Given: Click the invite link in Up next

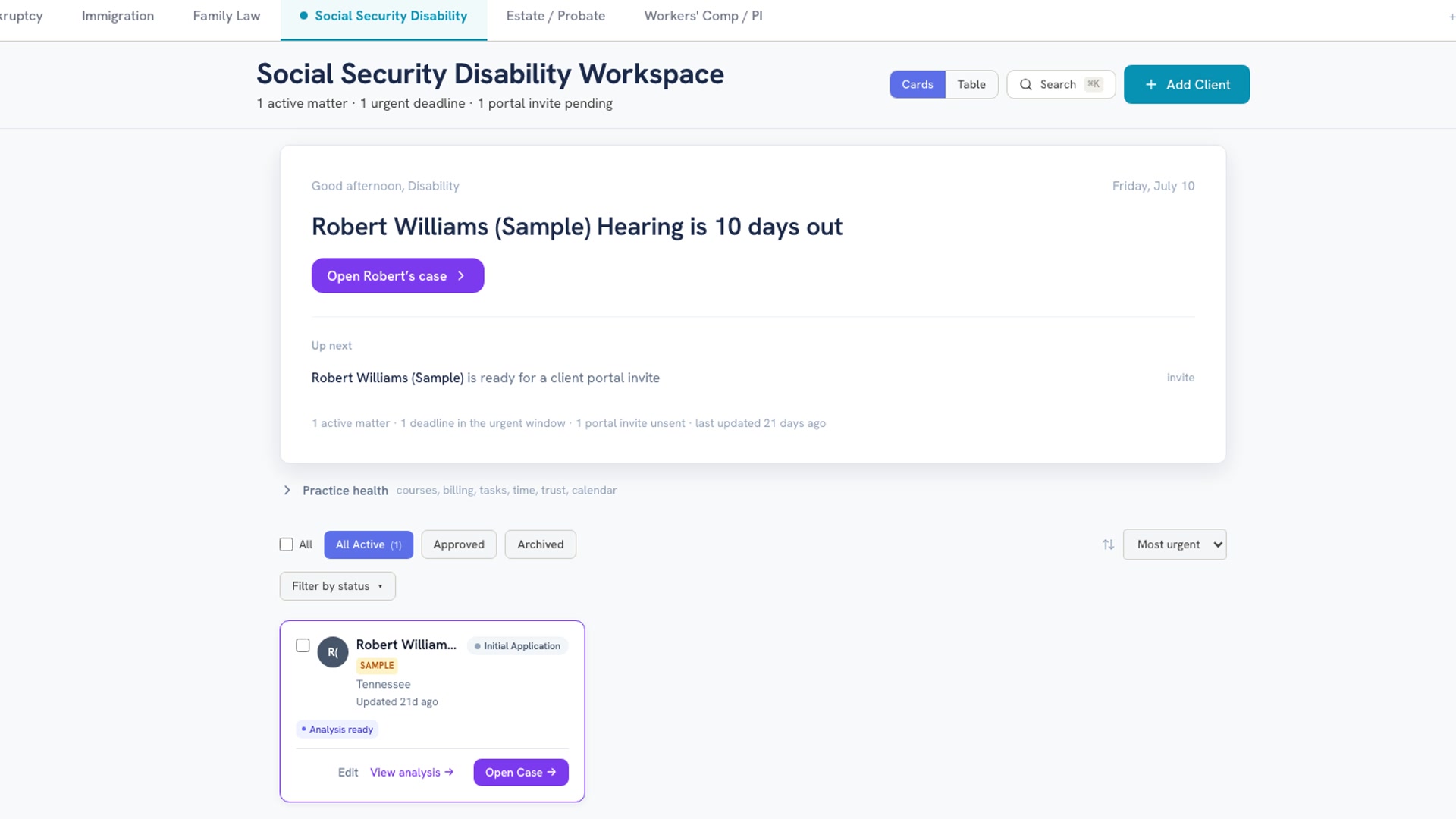Looking at the screenshot, I should point(1180,378).
